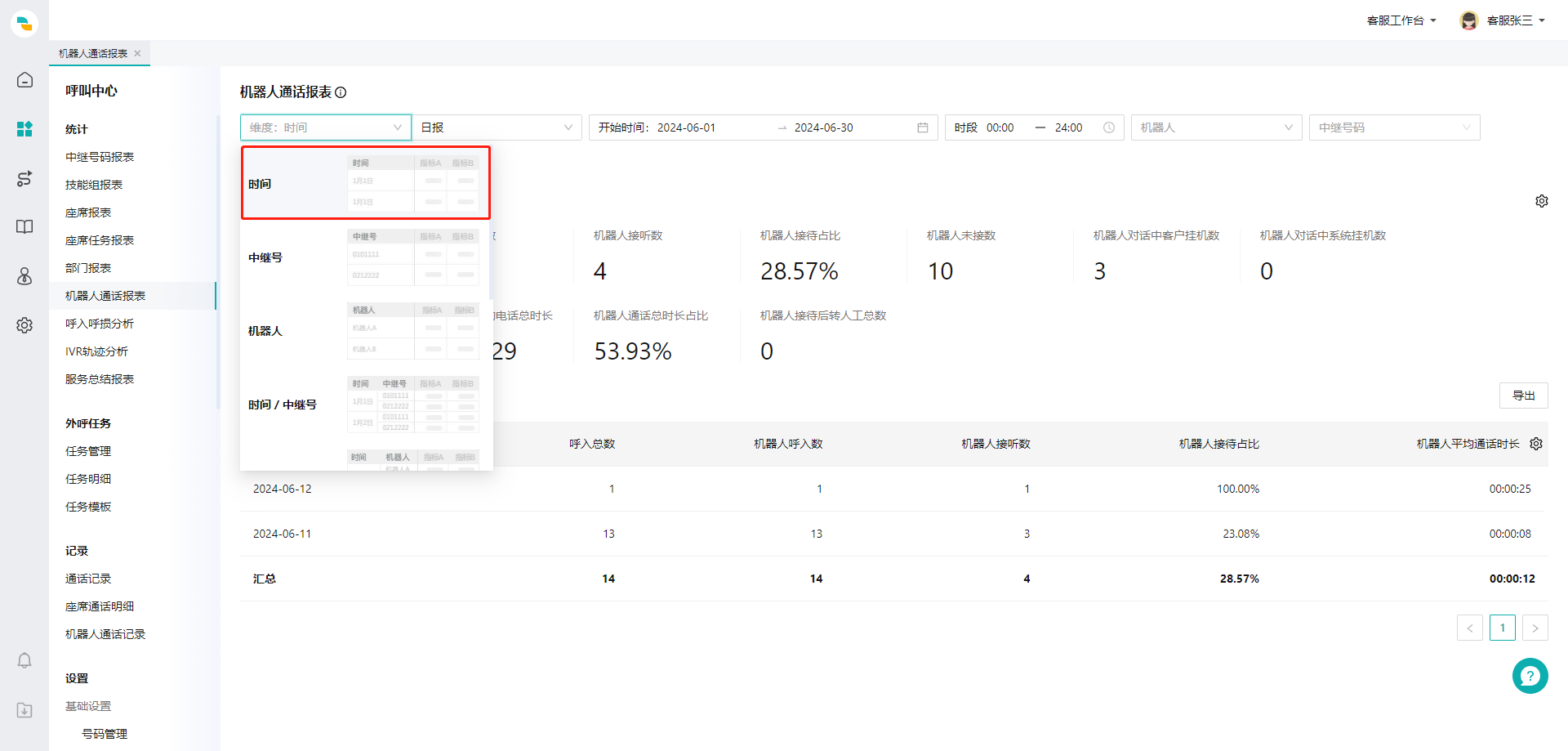Open 服务总结报表 in sidebar
The image size is (1568, 751).
pyautogui.click(x=100, y=379)
